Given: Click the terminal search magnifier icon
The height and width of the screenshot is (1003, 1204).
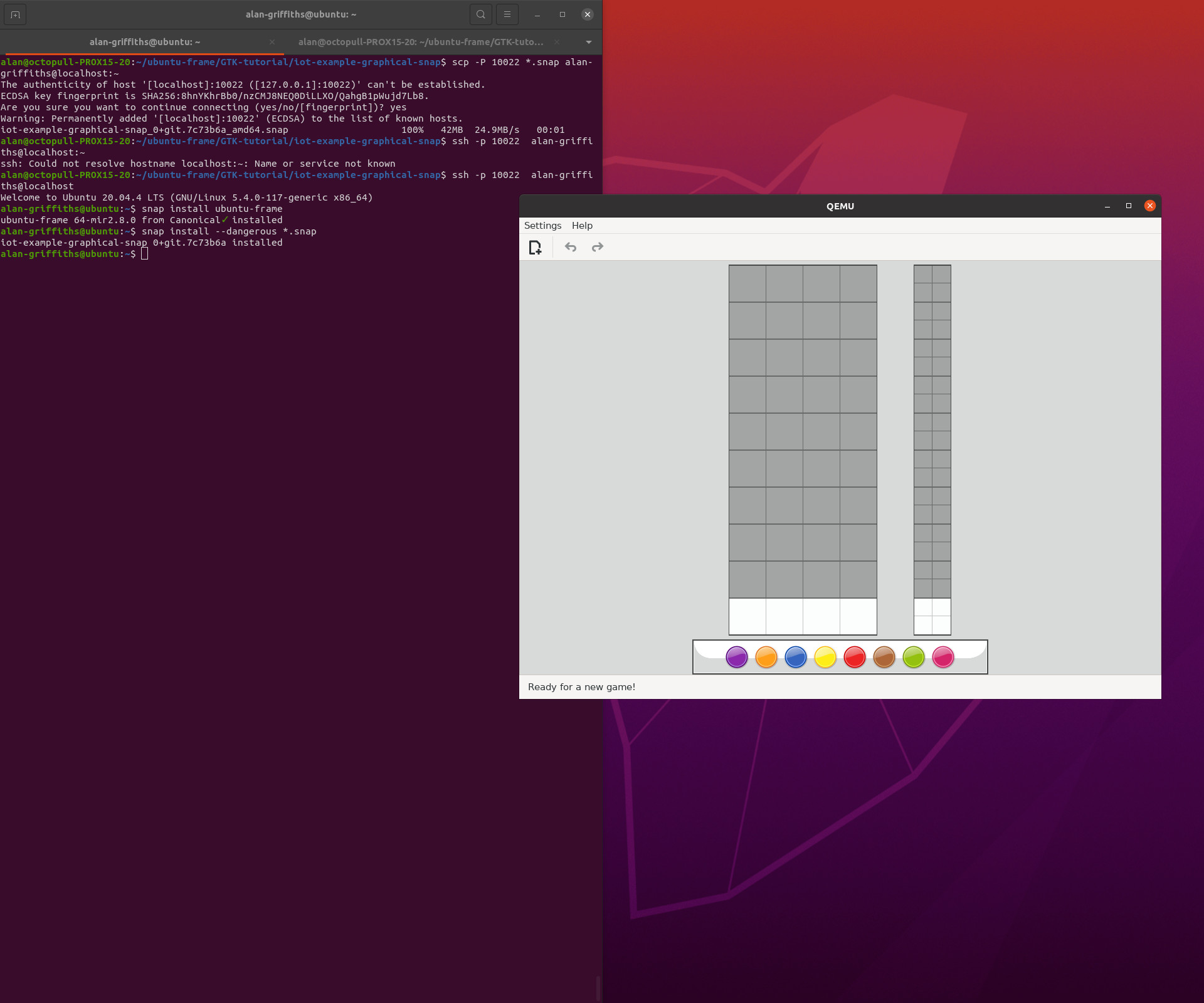Looking at the screenshot, I should [480, 14].
